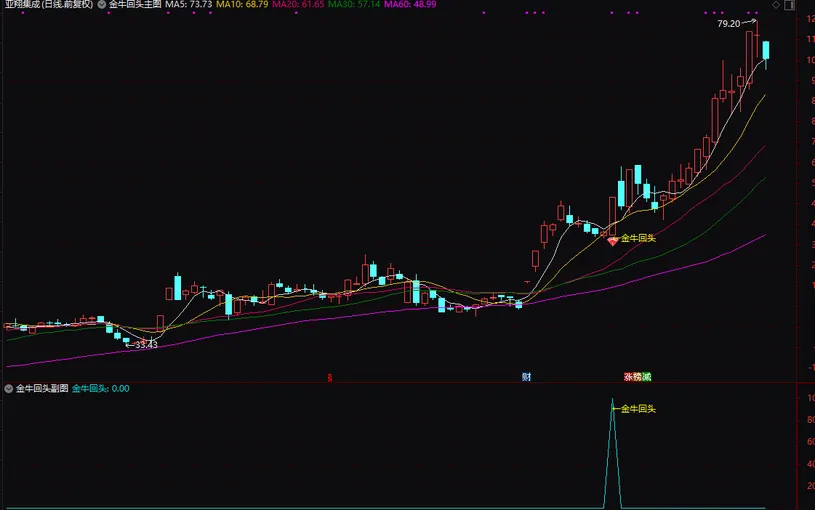Click the MA60: 48.99 value
815x510 pixels.
tap(410, 4)
